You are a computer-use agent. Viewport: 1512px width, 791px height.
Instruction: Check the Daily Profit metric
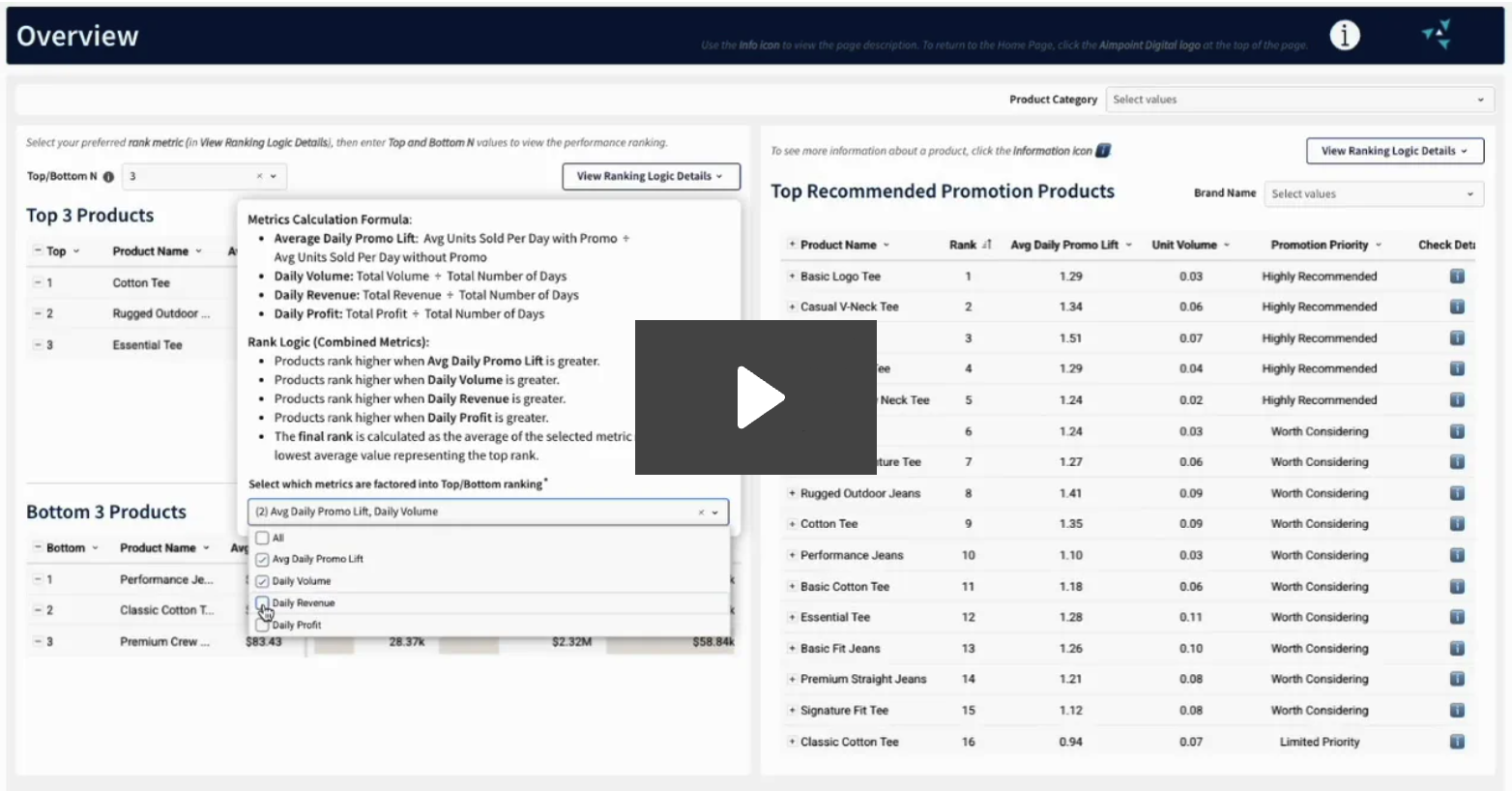pos(262,624)
